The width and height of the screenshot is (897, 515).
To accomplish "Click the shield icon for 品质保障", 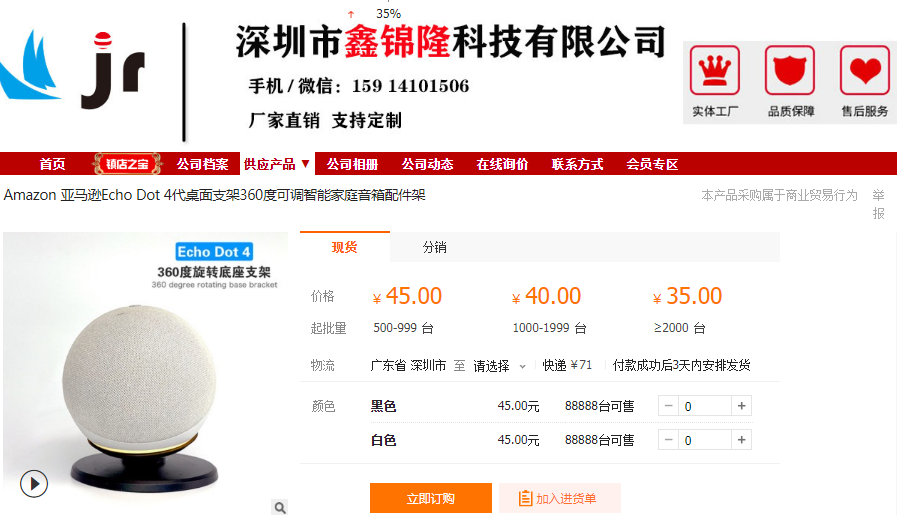I will [789, 70].
